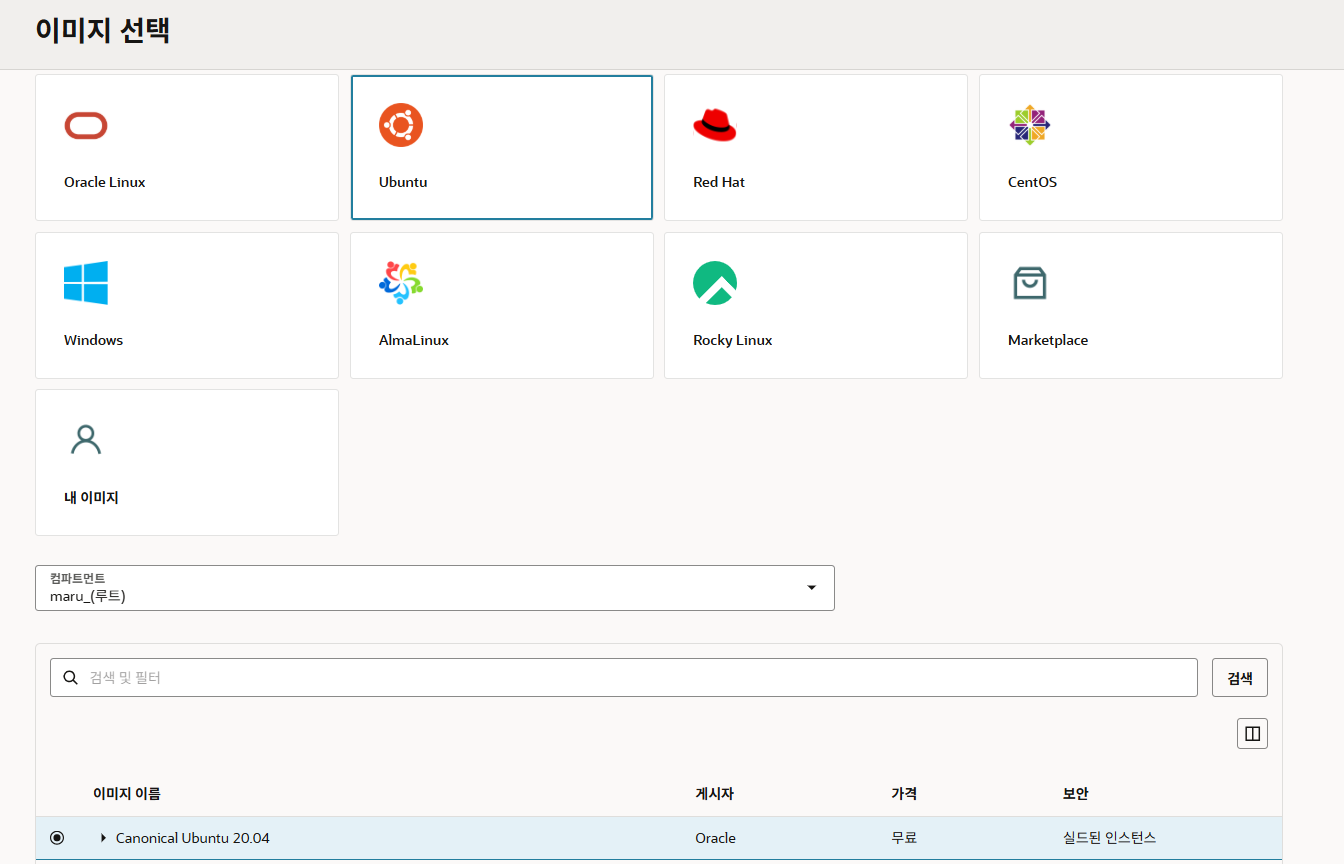Click the 보안 column header
This screenshot has height=864, width=1344.
tap(1075, 794)
